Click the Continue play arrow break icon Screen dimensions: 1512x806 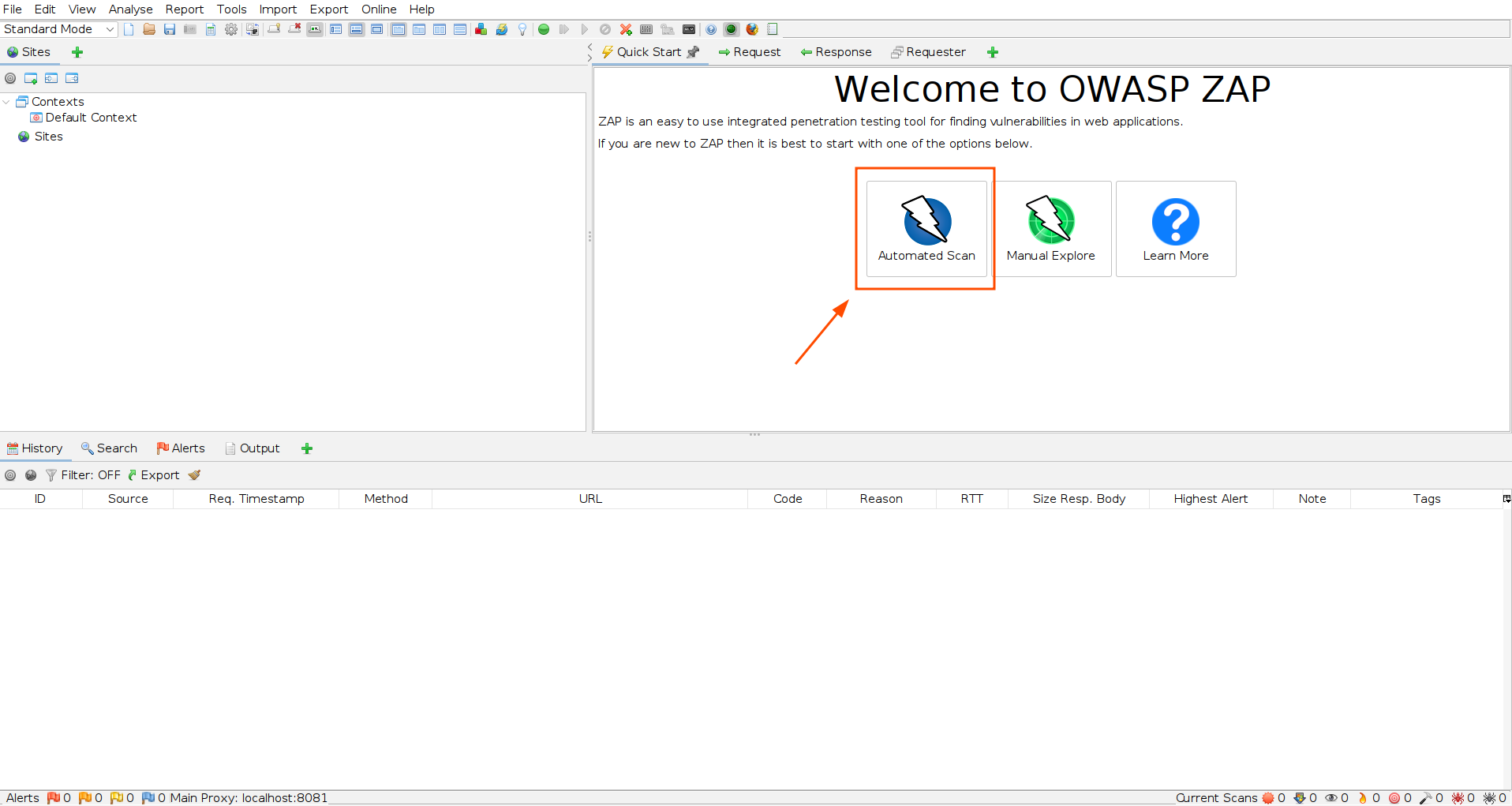click(585, 29)
